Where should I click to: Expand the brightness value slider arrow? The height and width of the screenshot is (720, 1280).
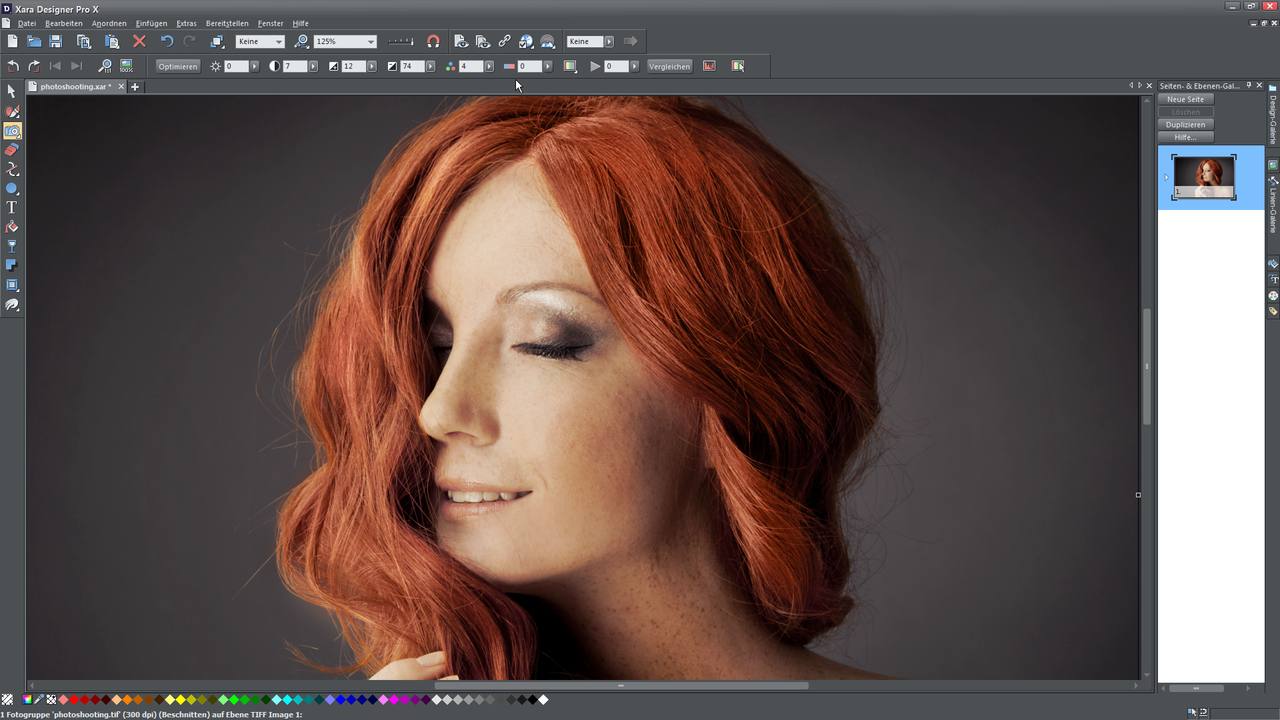(254, 66)
